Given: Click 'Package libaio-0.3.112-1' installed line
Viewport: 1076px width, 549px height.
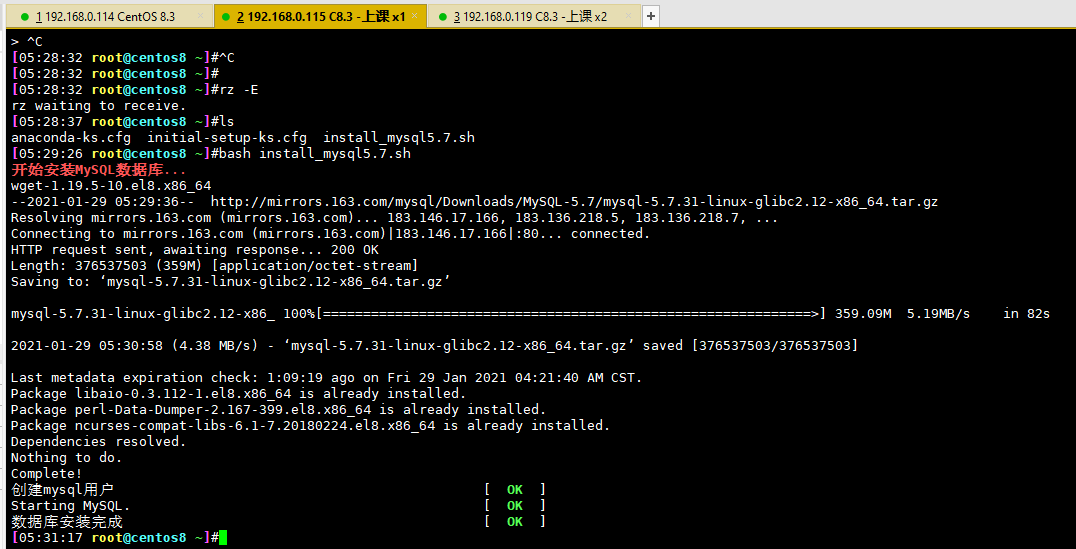Looking at the screenshot, I should 239,393.
